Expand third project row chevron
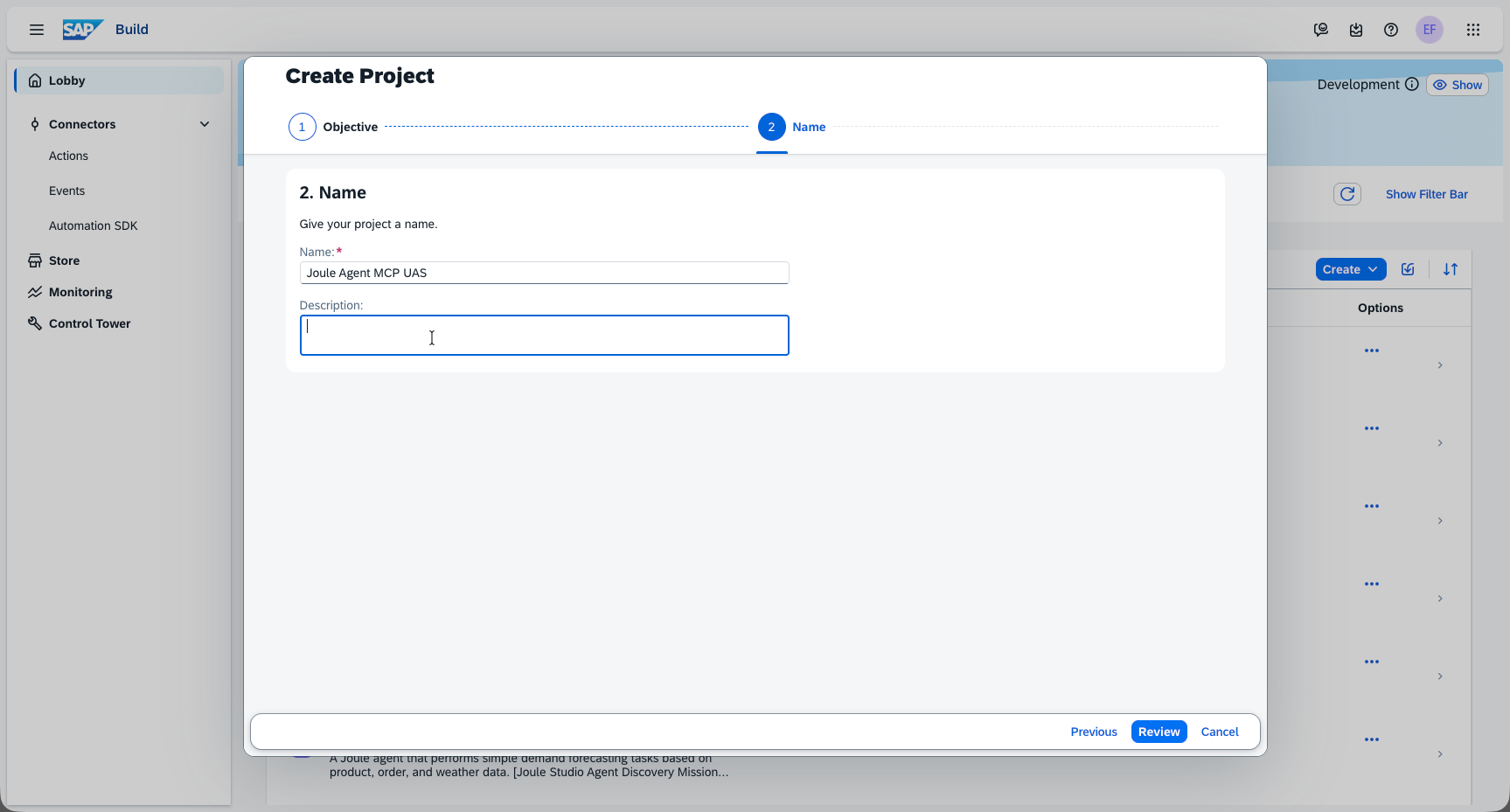The width and height of the screenshot is (1510, 812). pyautogui.click(x=1440, y=521)
